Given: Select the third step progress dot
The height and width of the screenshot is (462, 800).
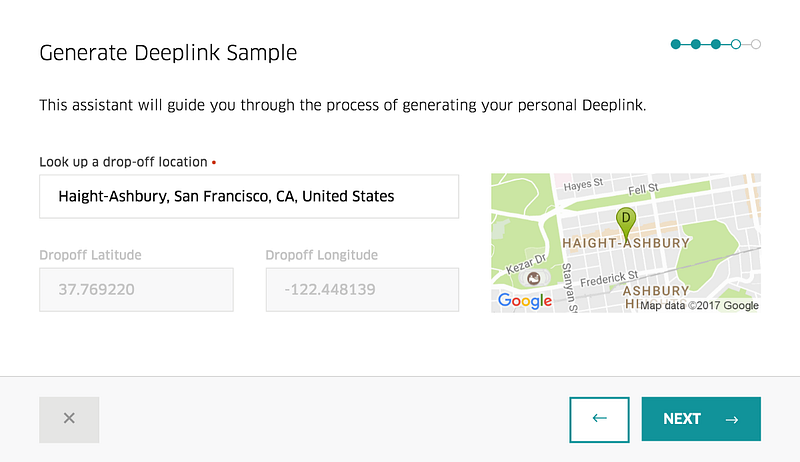Looking at the screenshot, I should point(716,44).
